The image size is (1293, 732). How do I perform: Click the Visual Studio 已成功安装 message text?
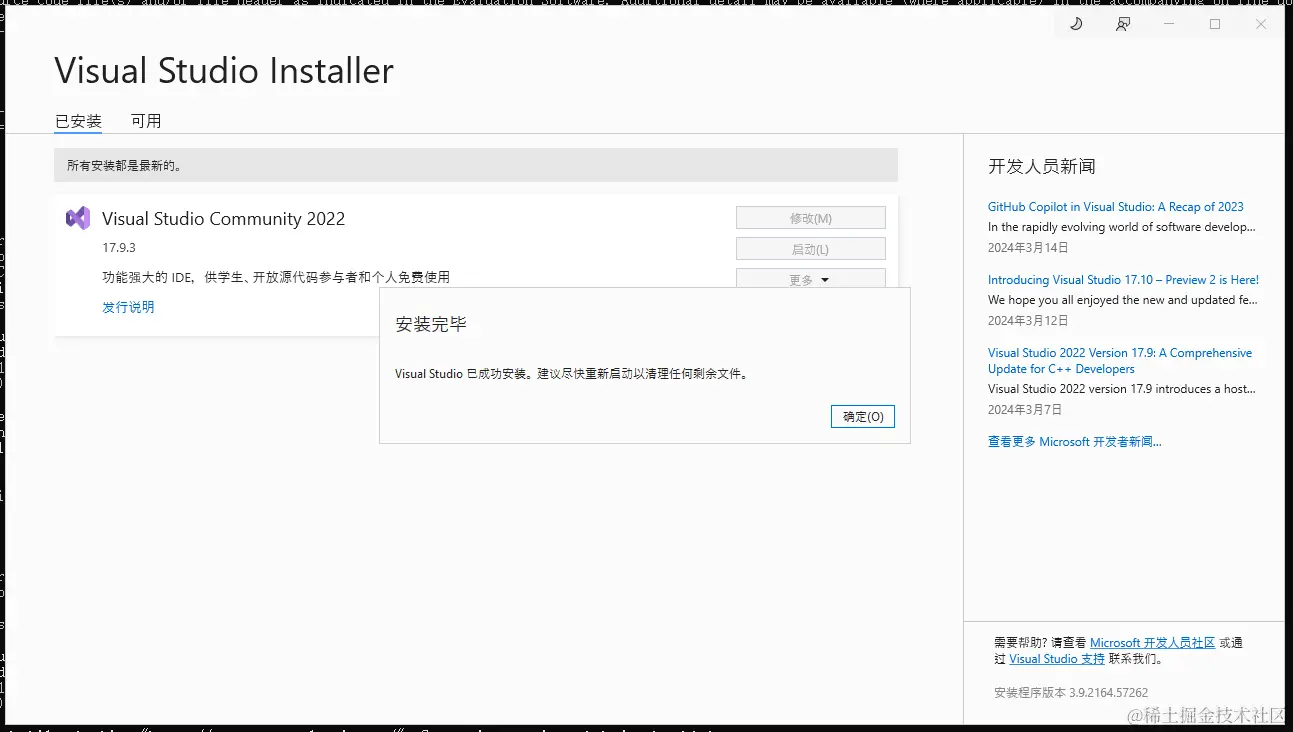(572, 374)
